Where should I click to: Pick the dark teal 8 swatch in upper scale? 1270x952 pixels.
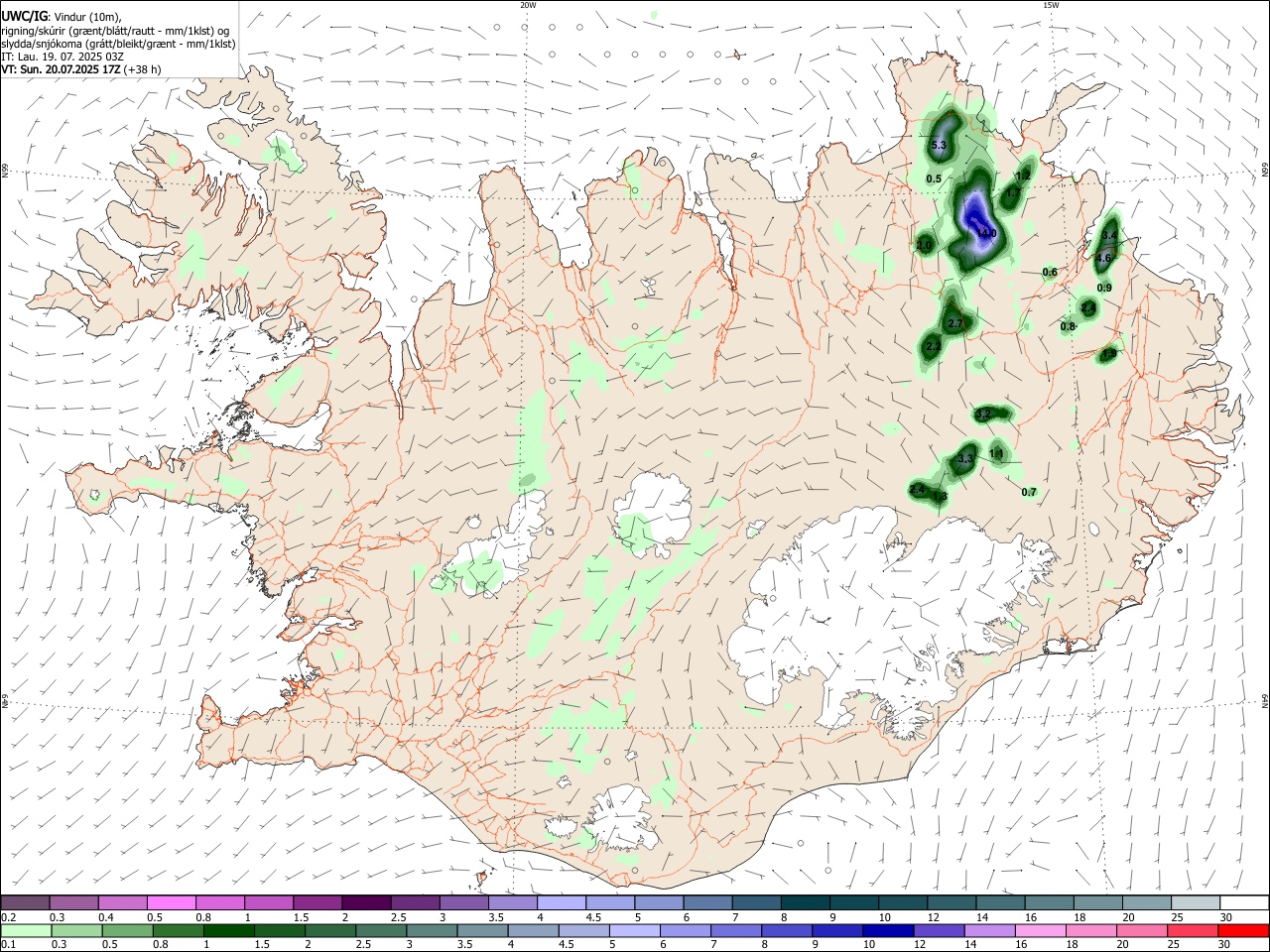coord(805,903)
